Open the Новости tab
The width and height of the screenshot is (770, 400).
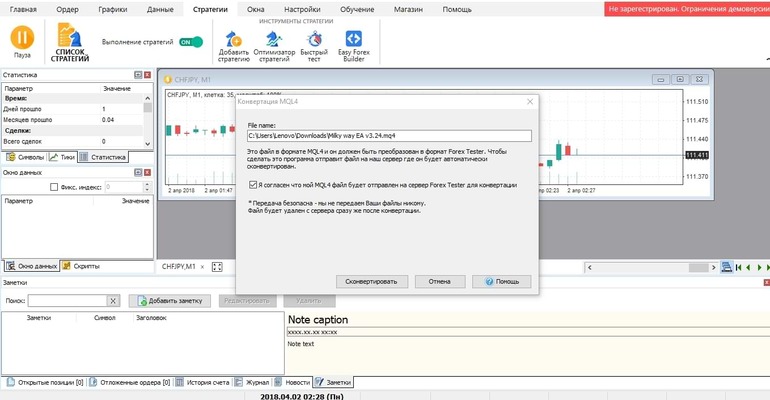click(293, 382)
